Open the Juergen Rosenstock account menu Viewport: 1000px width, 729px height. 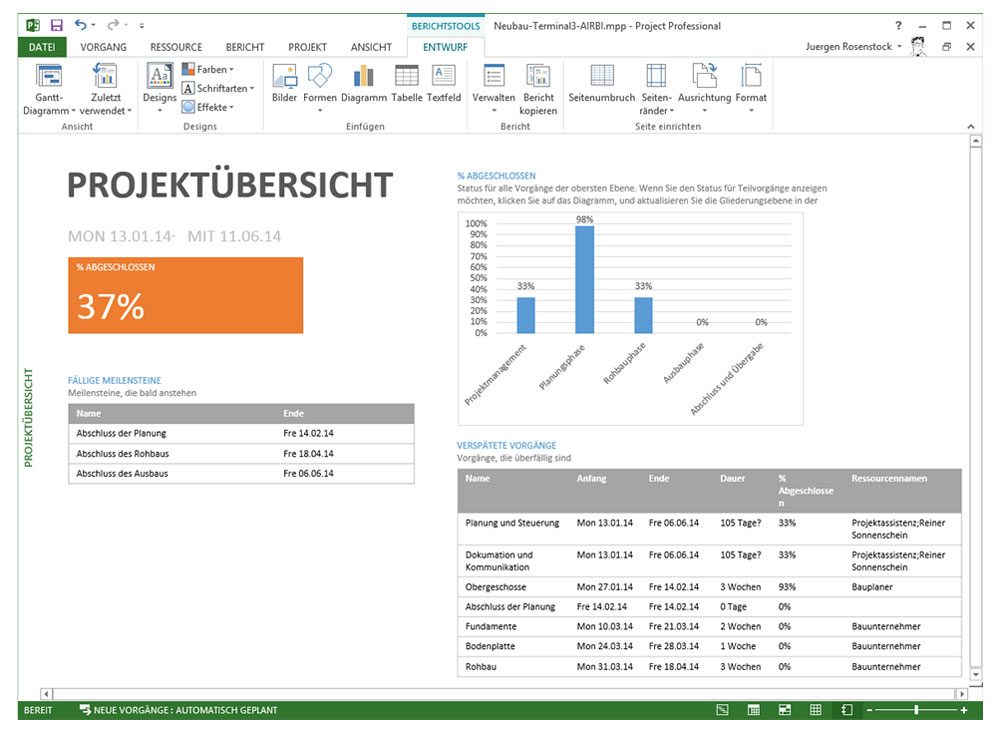(853, 47)
